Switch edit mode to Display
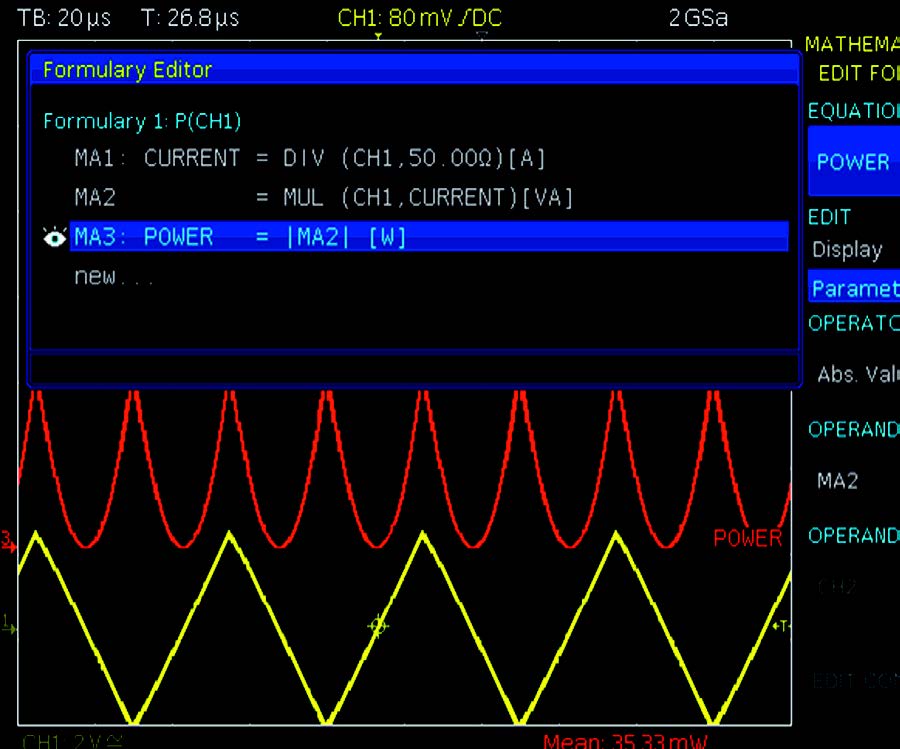Image resolution: width=900 pixels, height=749 pixels. pos(848,250)
